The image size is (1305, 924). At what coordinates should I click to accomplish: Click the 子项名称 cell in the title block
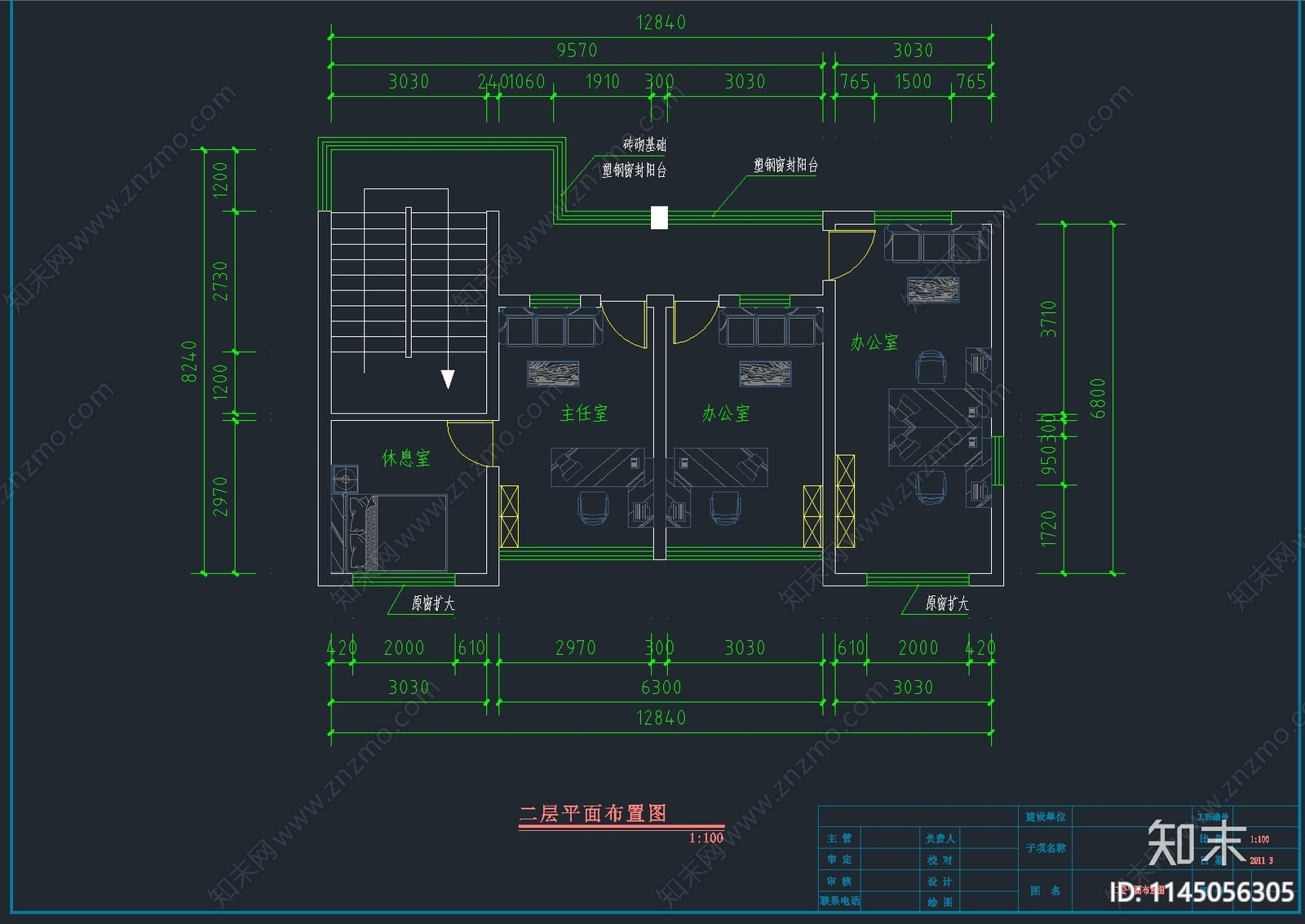[1046, 848]
